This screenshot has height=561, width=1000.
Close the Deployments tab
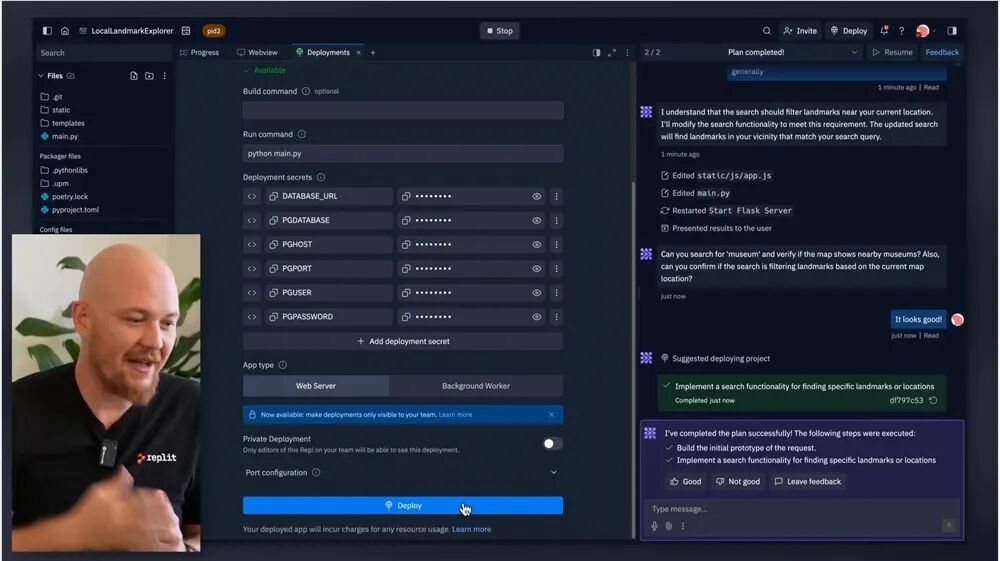358,52
